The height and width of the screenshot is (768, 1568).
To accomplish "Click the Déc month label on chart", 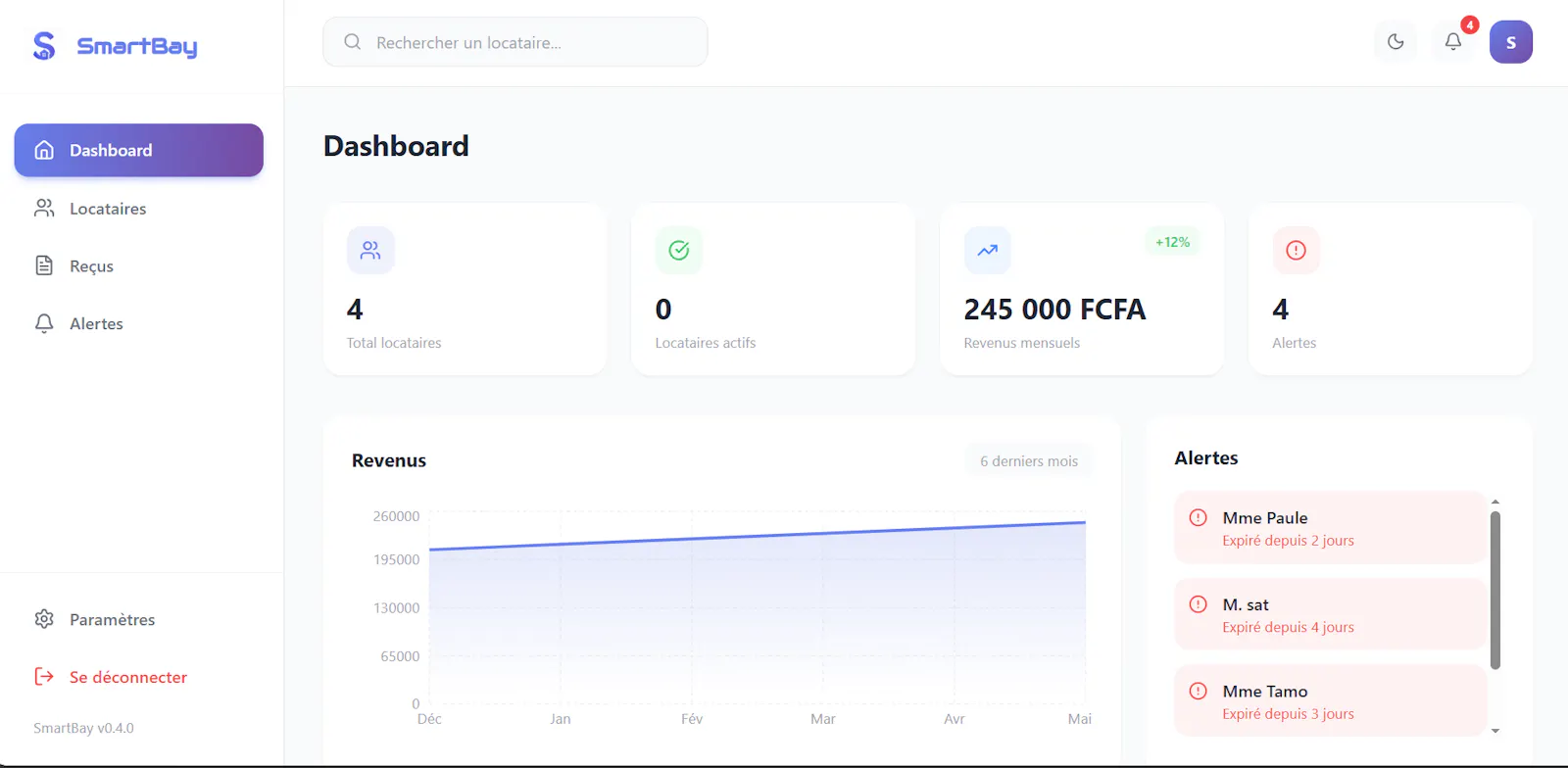I will click(x=429, y=719).
